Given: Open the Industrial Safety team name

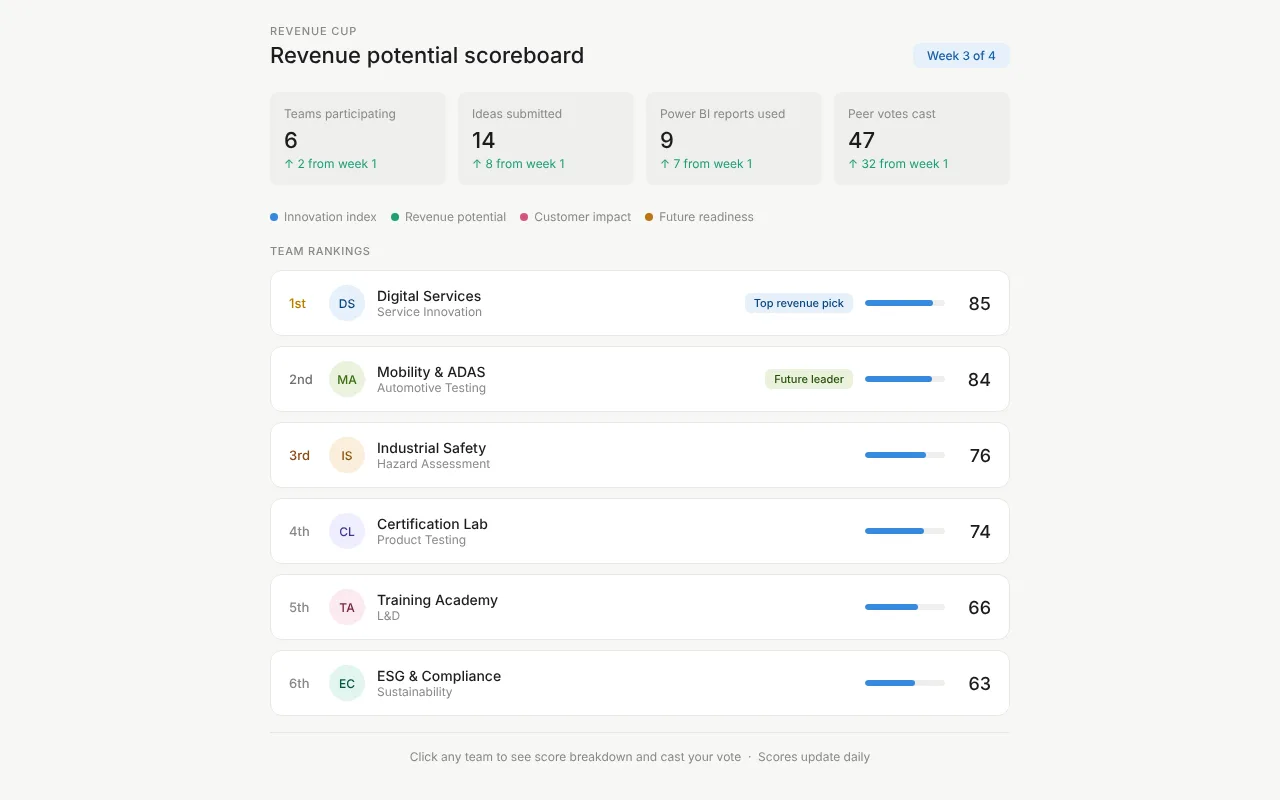Looking at the screenshot, I should [431, 448].
